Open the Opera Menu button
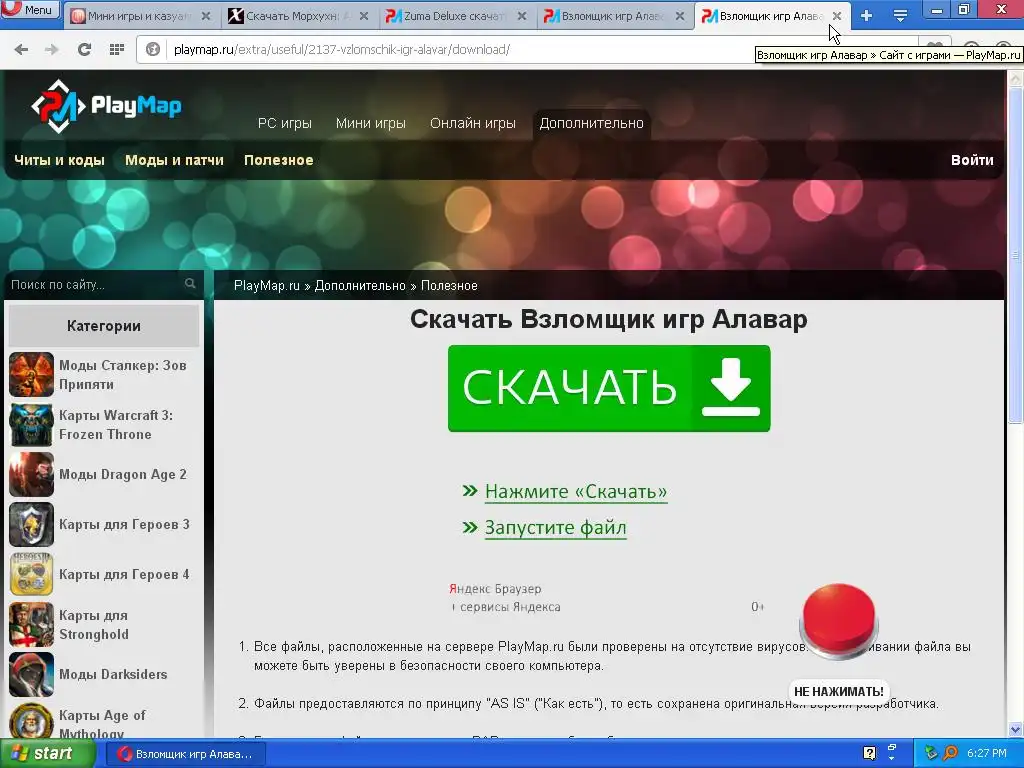1024x768 pixels. tap(29, 9)
